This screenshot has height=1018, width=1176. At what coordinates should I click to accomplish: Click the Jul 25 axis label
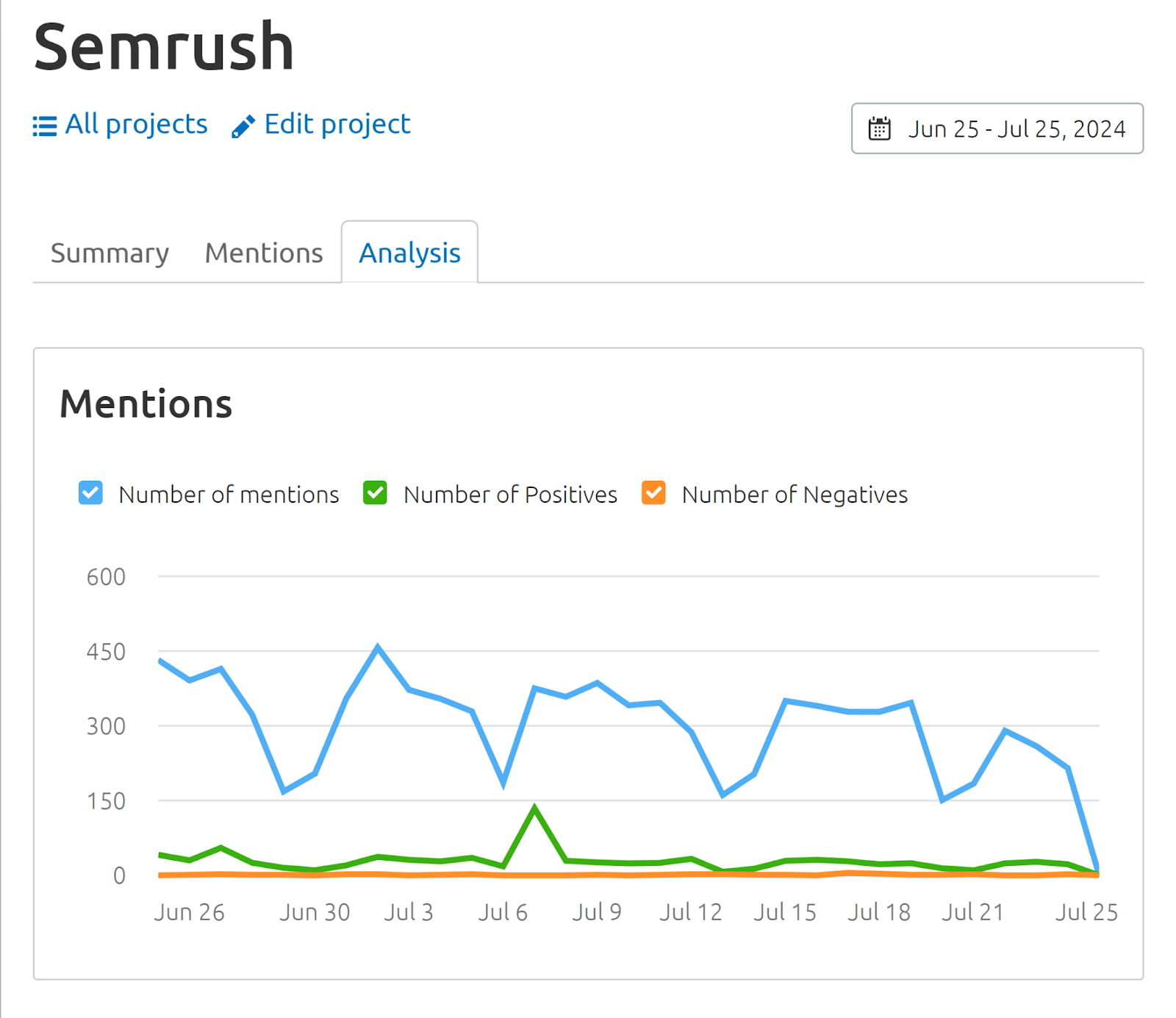click(1086, 912)
